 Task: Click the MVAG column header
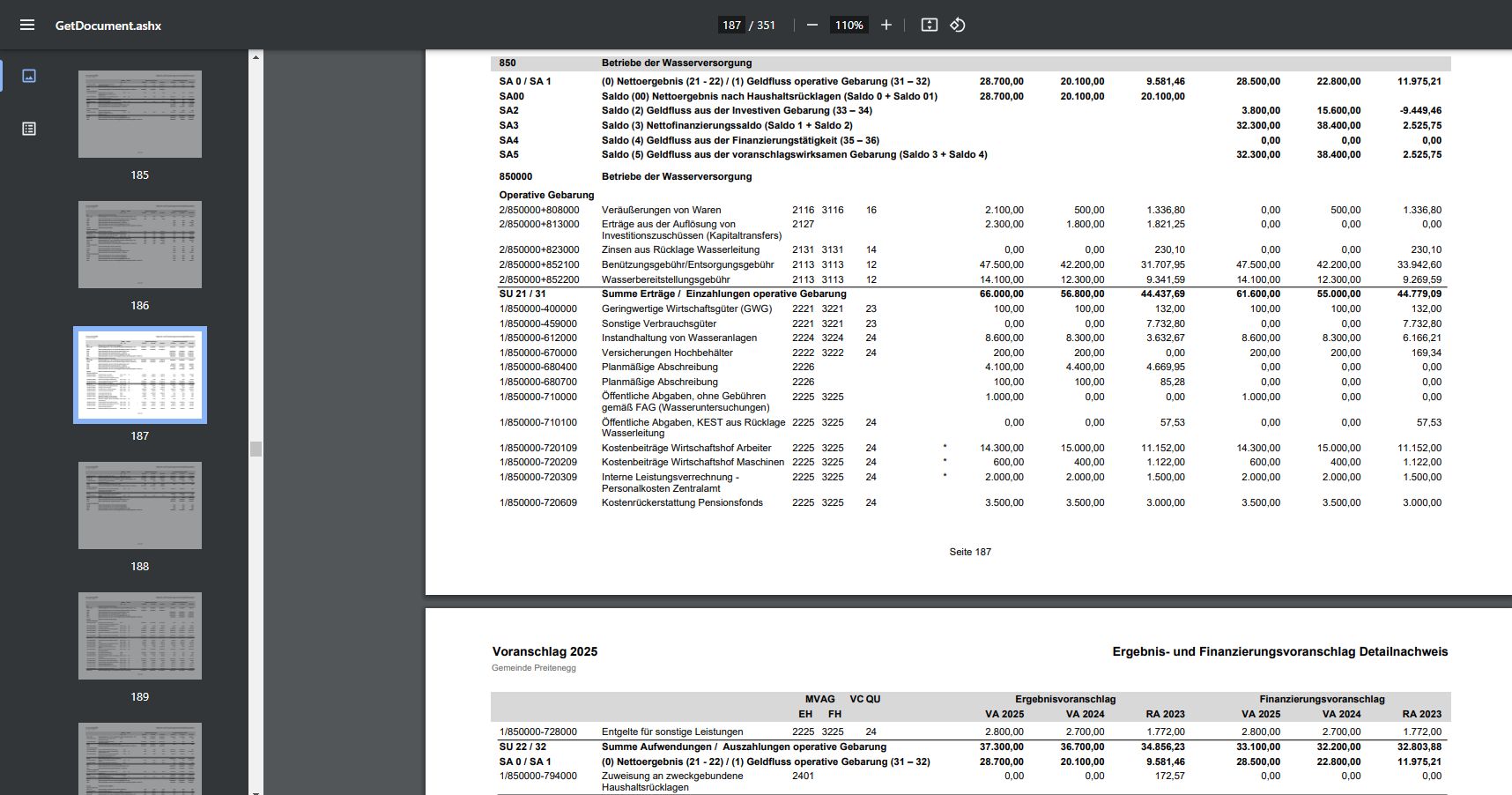819,699
